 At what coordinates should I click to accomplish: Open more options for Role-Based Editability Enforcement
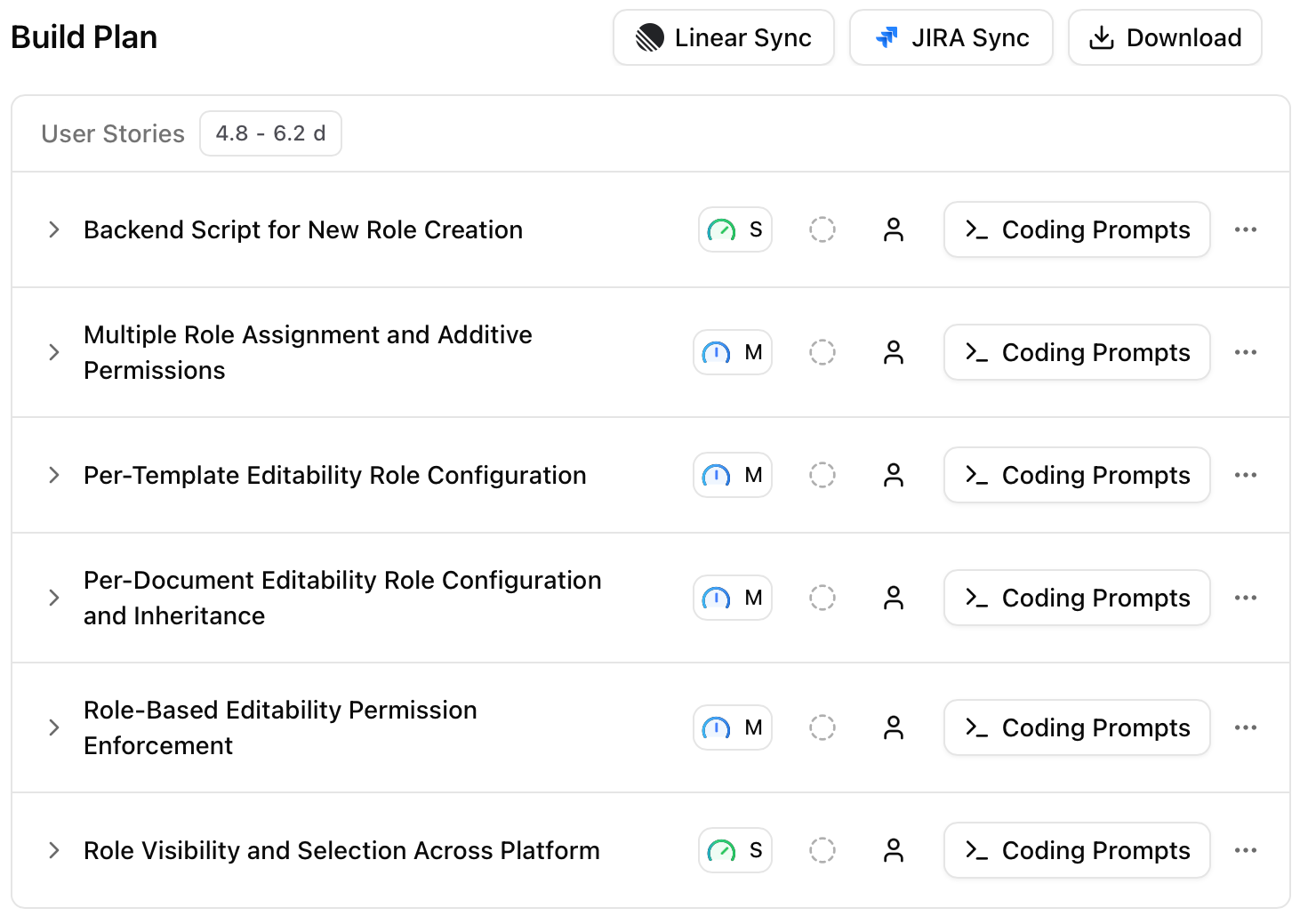point(1245,727)
